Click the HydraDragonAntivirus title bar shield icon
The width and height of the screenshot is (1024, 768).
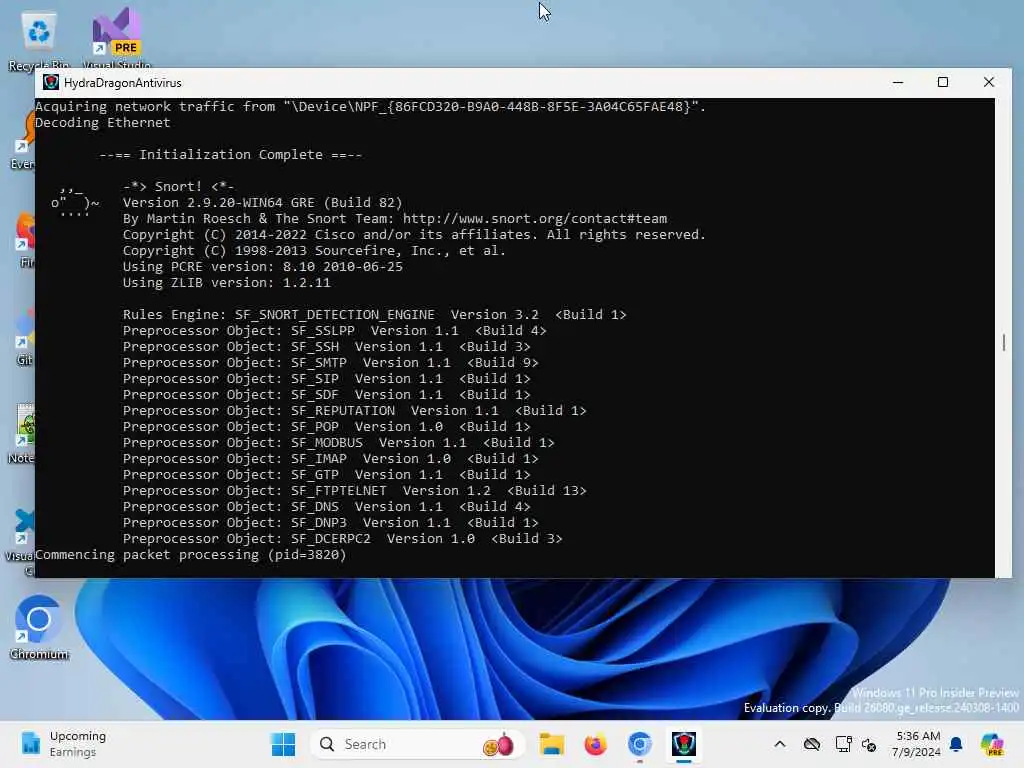tap(51, 82)
